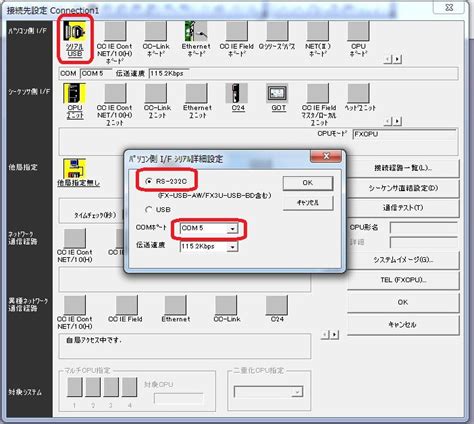Select PLC-side CC IE Cont NET/10(H) unit icon

115,93
